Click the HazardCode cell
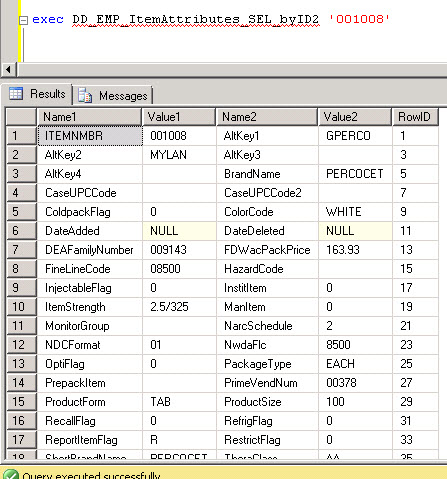Viewport: 447px width, 479px height. [x=267, y=269]
